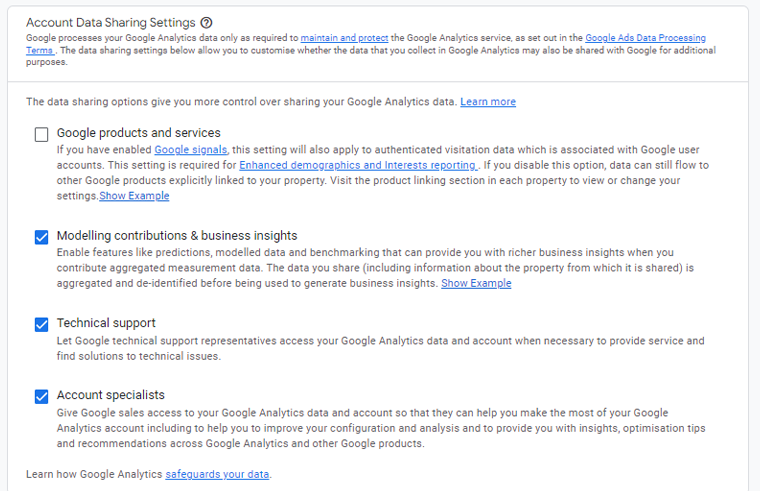Click the Terms link on second line

click(40, 50)
